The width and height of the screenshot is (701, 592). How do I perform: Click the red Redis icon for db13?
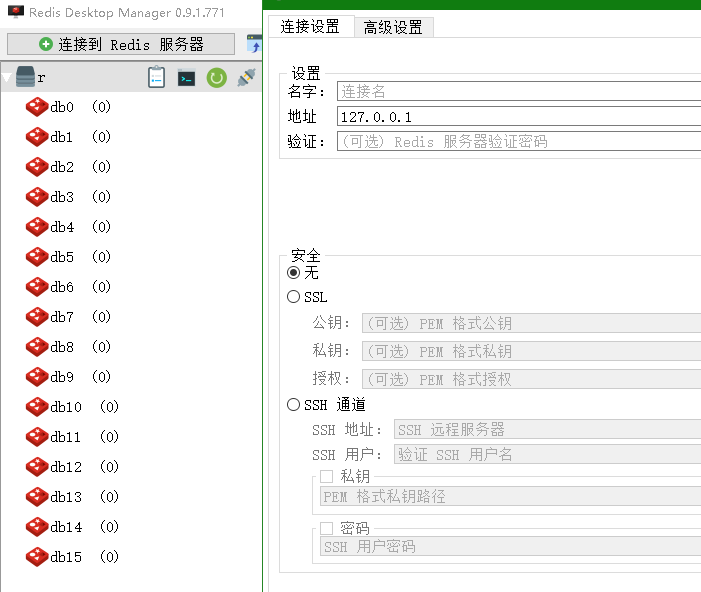[x=37, y=496]
